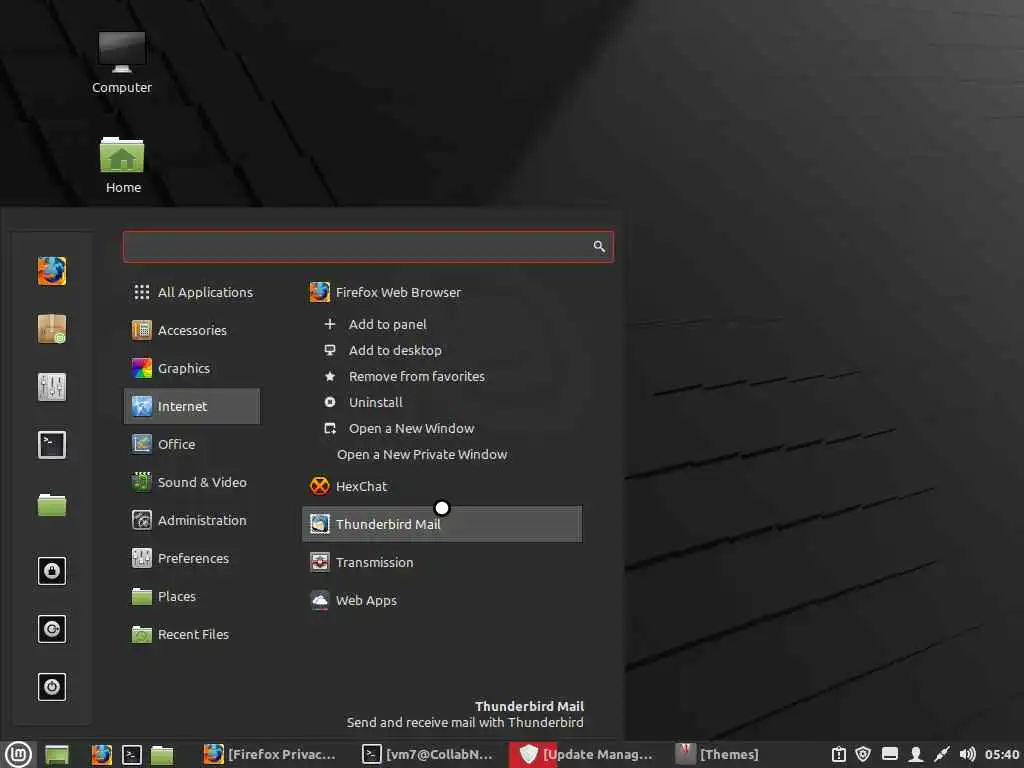Focus the menu search field

pyautogui.click(x=368, y=246)
